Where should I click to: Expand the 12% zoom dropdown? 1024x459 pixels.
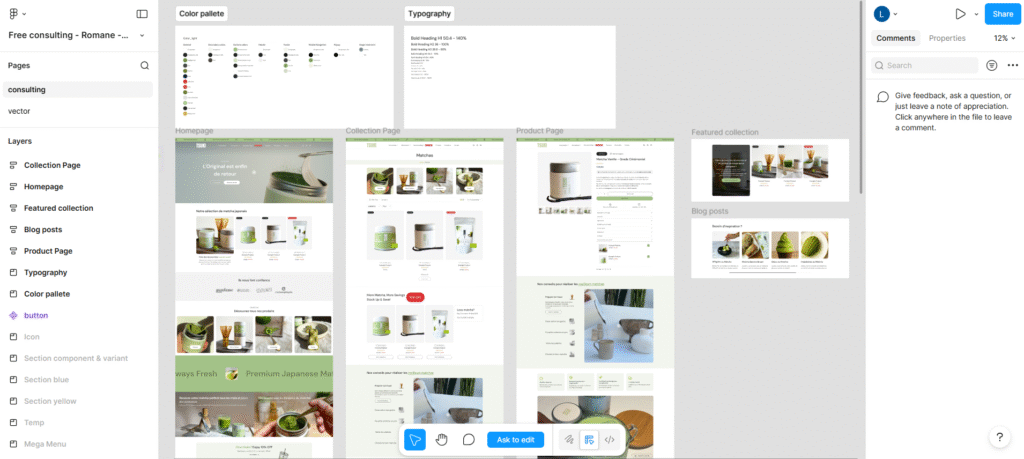pos(1004,38)
